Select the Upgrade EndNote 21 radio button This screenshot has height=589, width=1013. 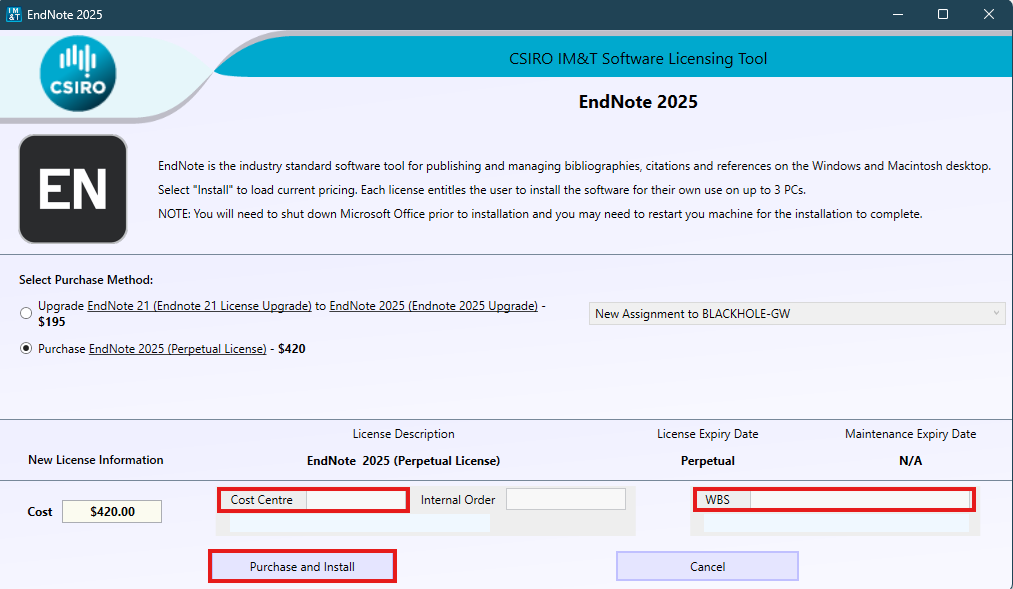pos(26,313)
